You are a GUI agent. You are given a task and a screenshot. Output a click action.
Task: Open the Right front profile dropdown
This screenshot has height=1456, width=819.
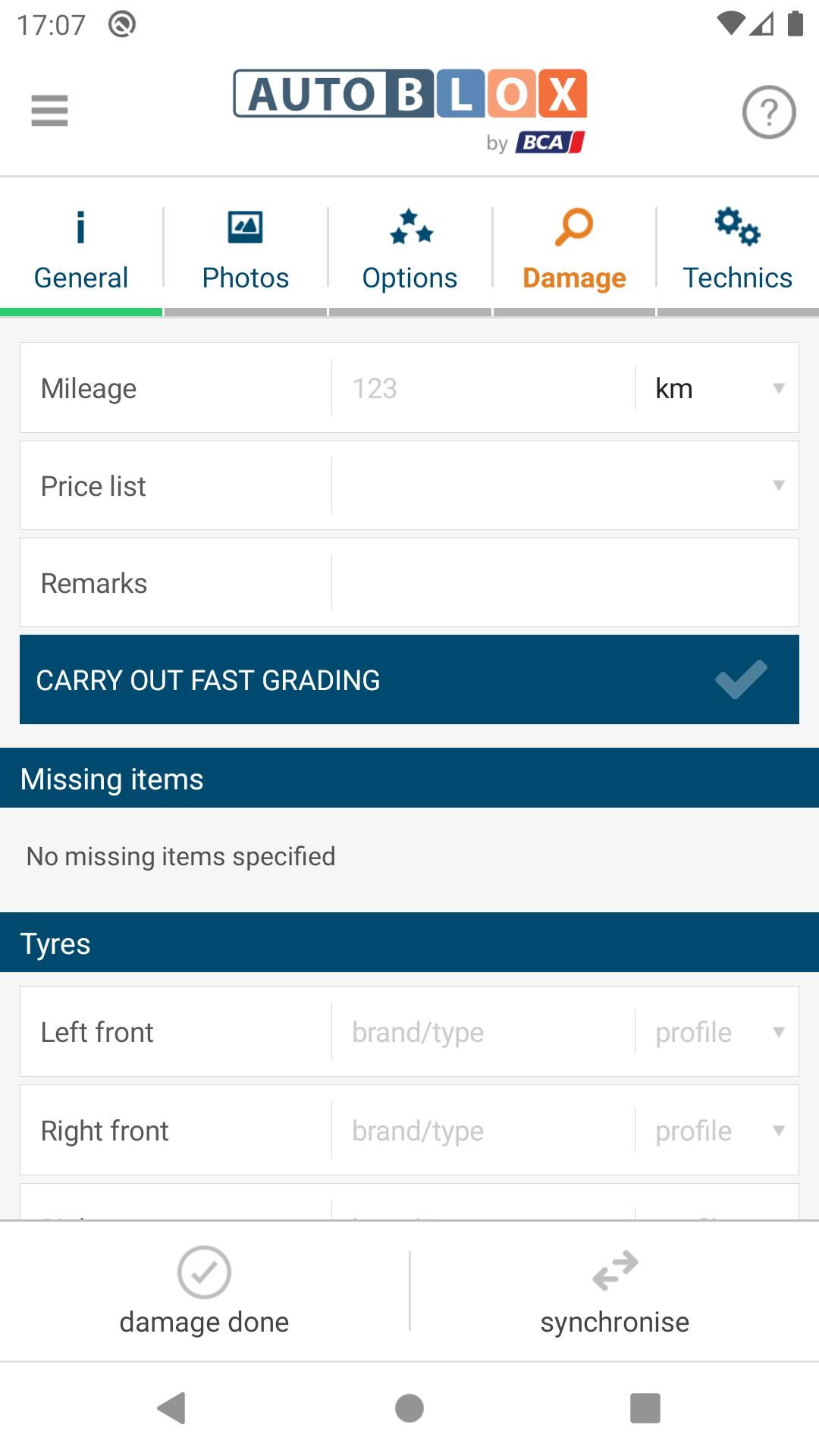[717, 1131]
